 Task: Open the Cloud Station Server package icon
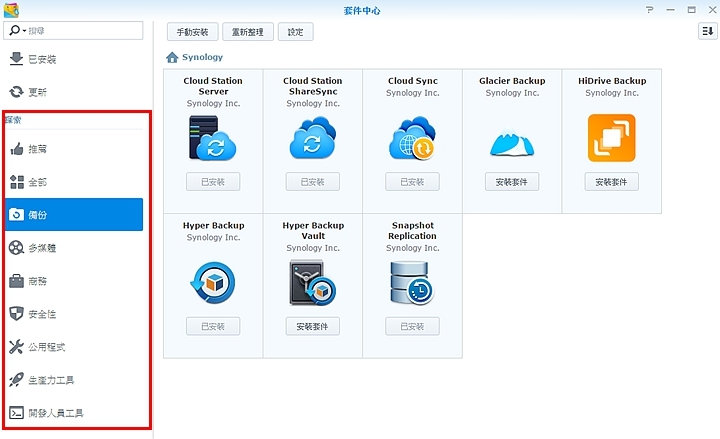213,138
